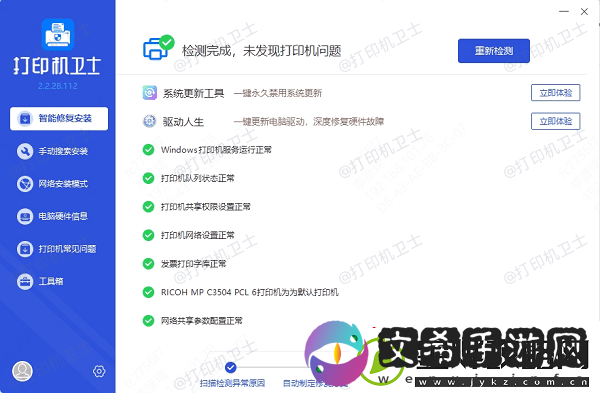
Task: Click 立即体验 for 驱动人生
Action: coord(556,121)
